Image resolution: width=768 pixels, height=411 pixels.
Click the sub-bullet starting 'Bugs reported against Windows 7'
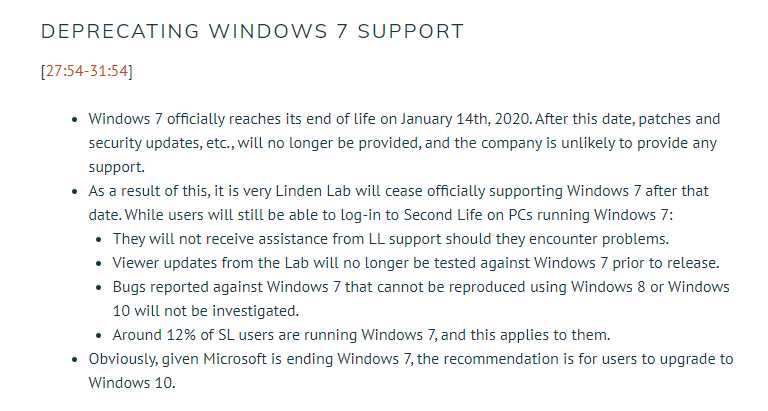pos(421,299)
